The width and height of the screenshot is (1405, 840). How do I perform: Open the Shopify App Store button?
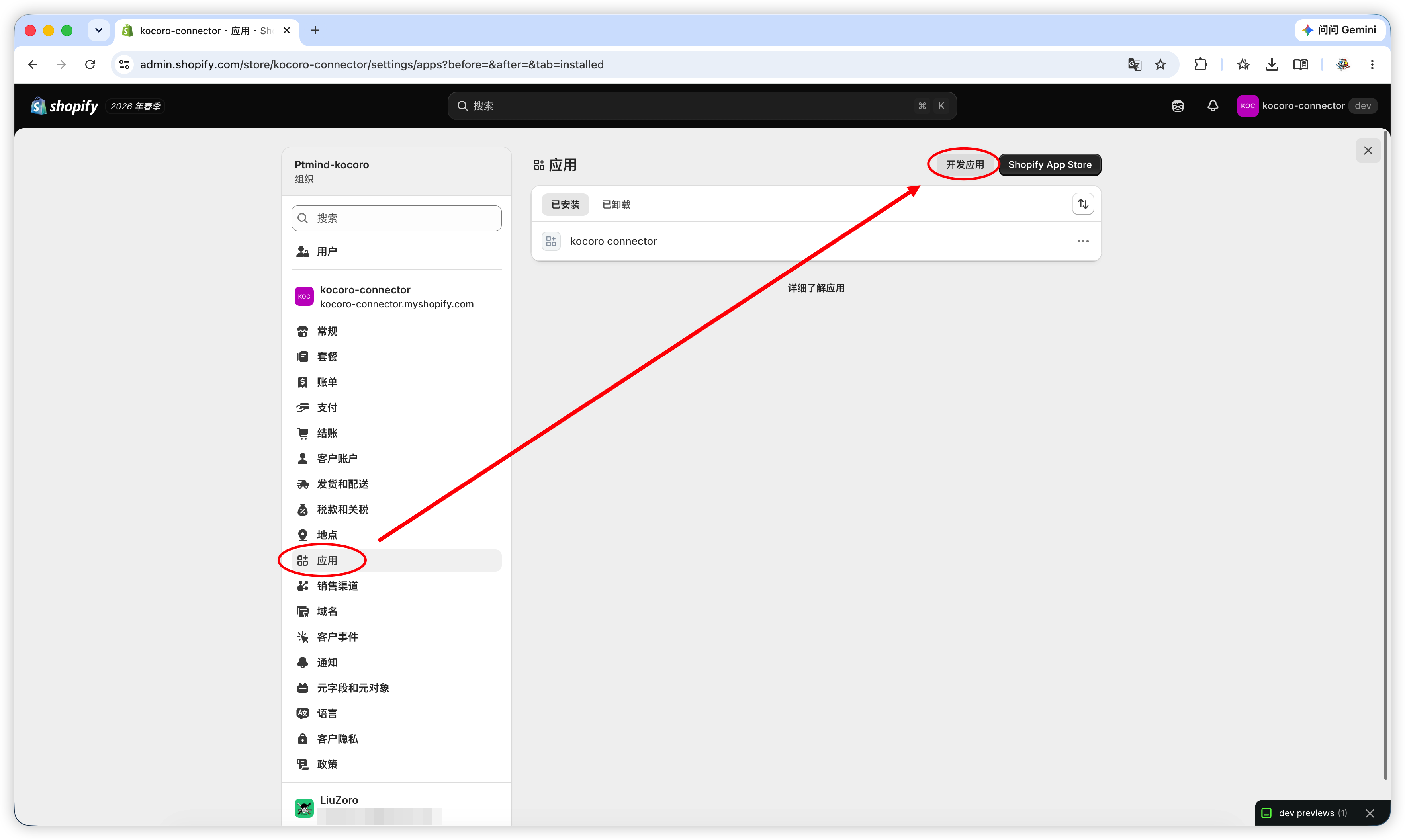[x=1049, y=165]
